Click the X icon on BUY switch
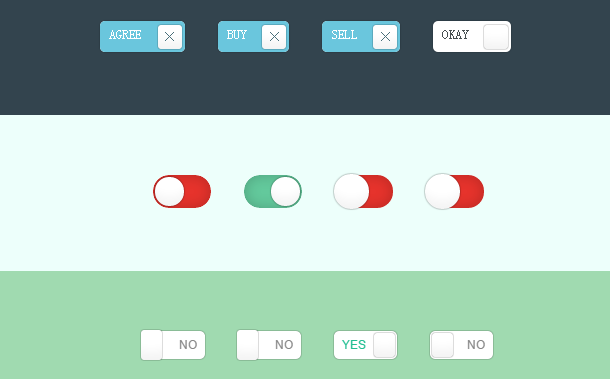 [x=274, y=37]
